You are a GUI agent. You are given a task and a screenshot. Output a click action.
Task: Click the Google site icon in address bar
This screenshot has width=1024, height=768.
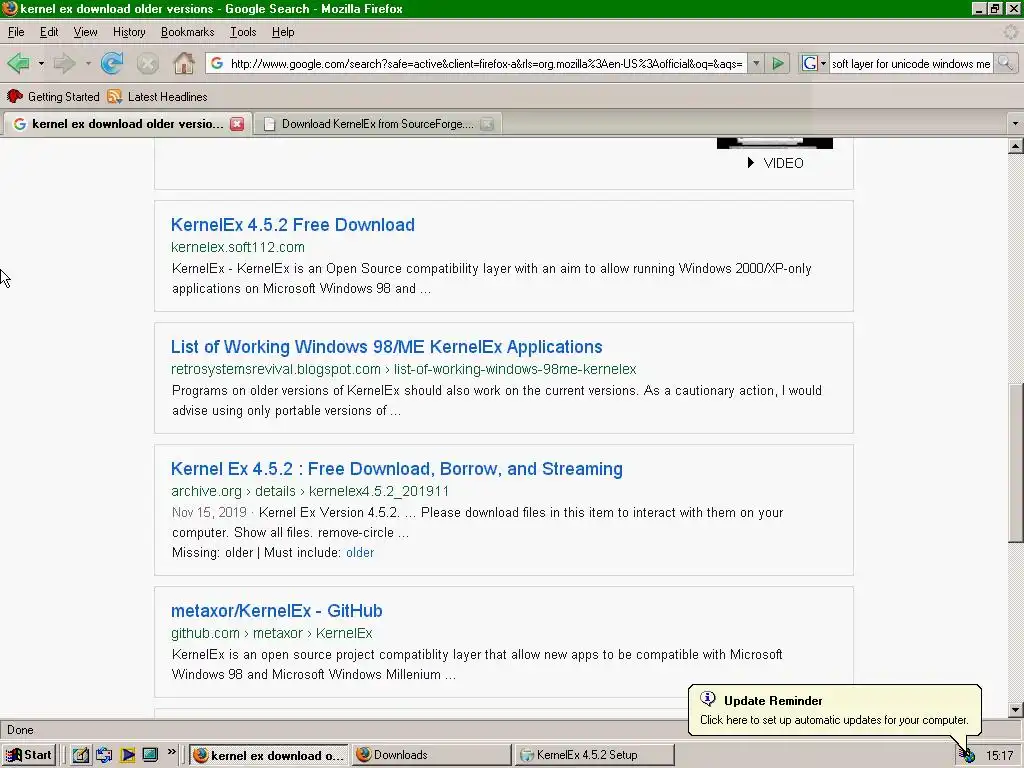pos(217,63)
